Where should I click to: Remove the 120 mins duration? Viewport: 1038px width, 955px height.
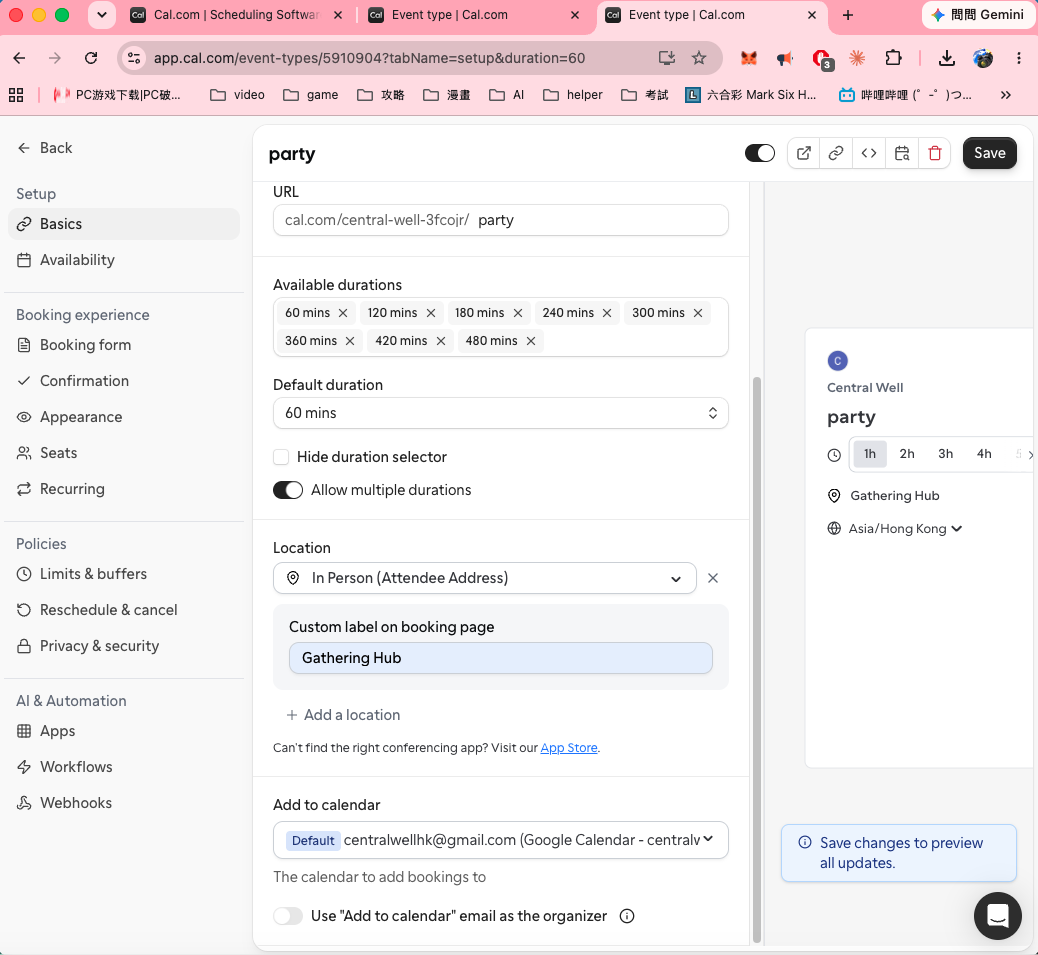tap(431, 313)
